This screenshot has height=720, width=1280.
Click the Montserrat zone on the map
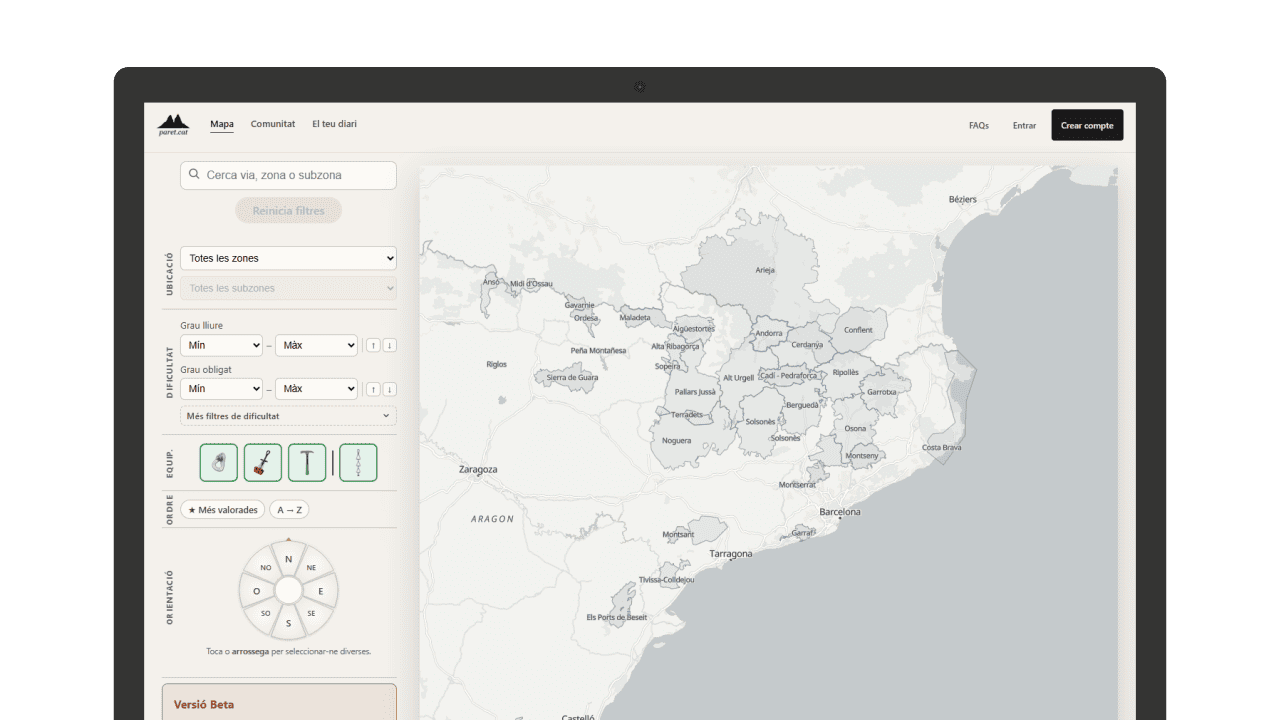point(797,485)
